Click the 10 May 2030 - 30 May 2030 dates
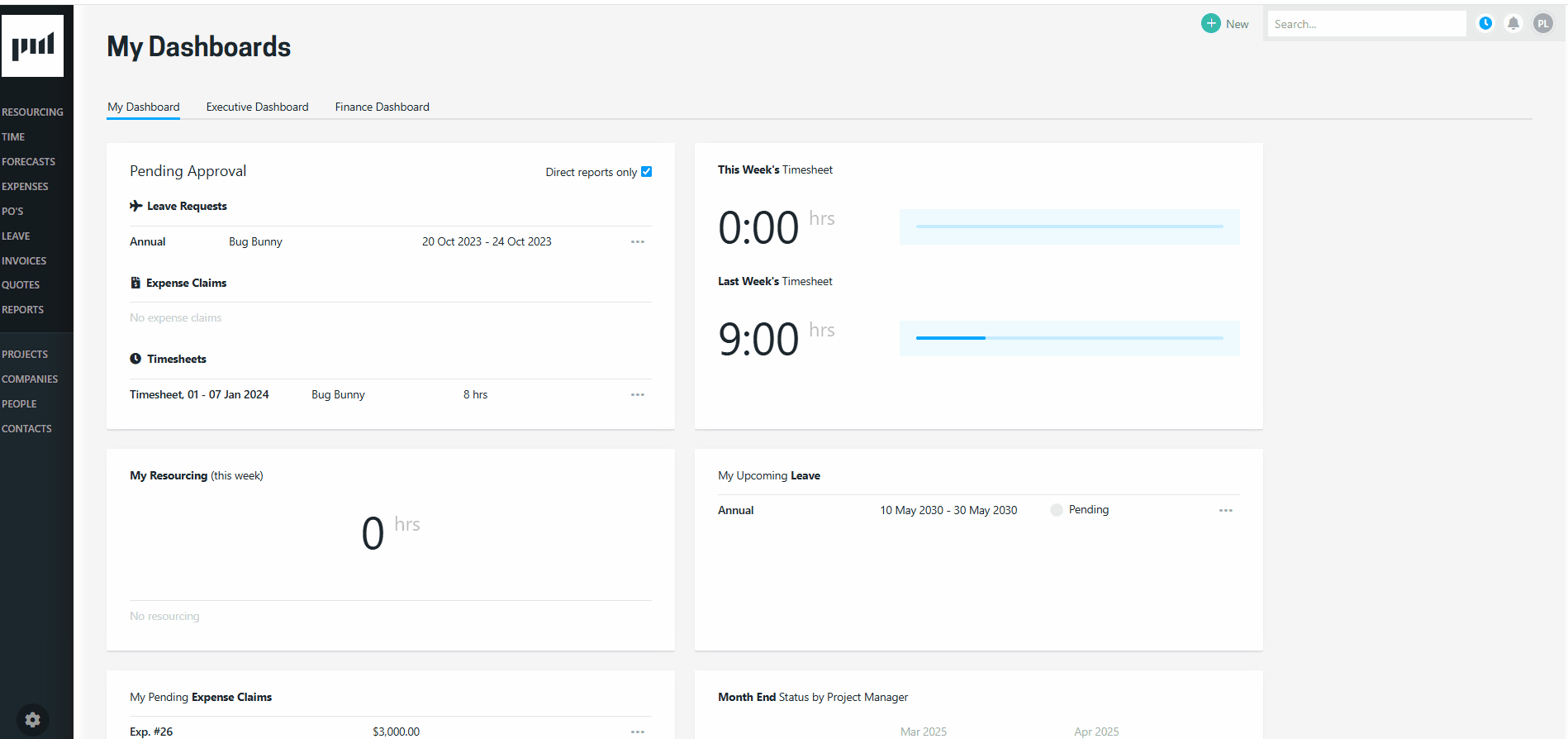 pyautogui.click(x=948, y=510)
